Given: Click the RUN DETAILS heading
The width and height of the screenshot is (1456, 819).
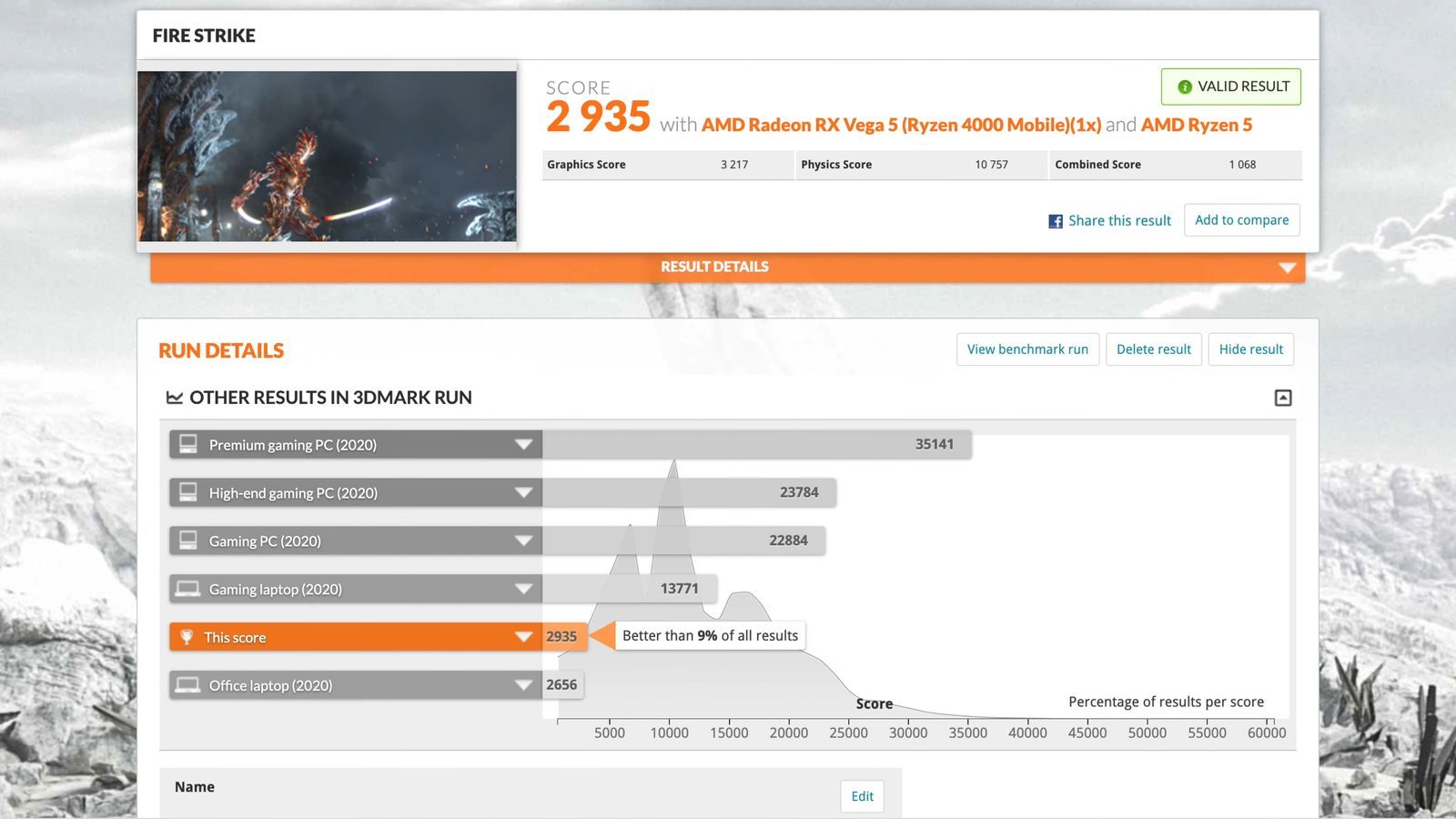Looking at the screenshot, I should coord(221,350).
